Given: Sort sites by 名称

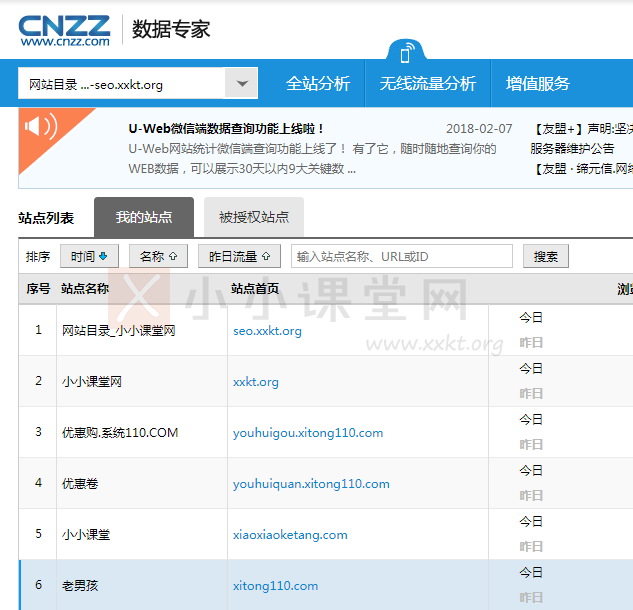Looking at the screenshot, I should [158, 256].
